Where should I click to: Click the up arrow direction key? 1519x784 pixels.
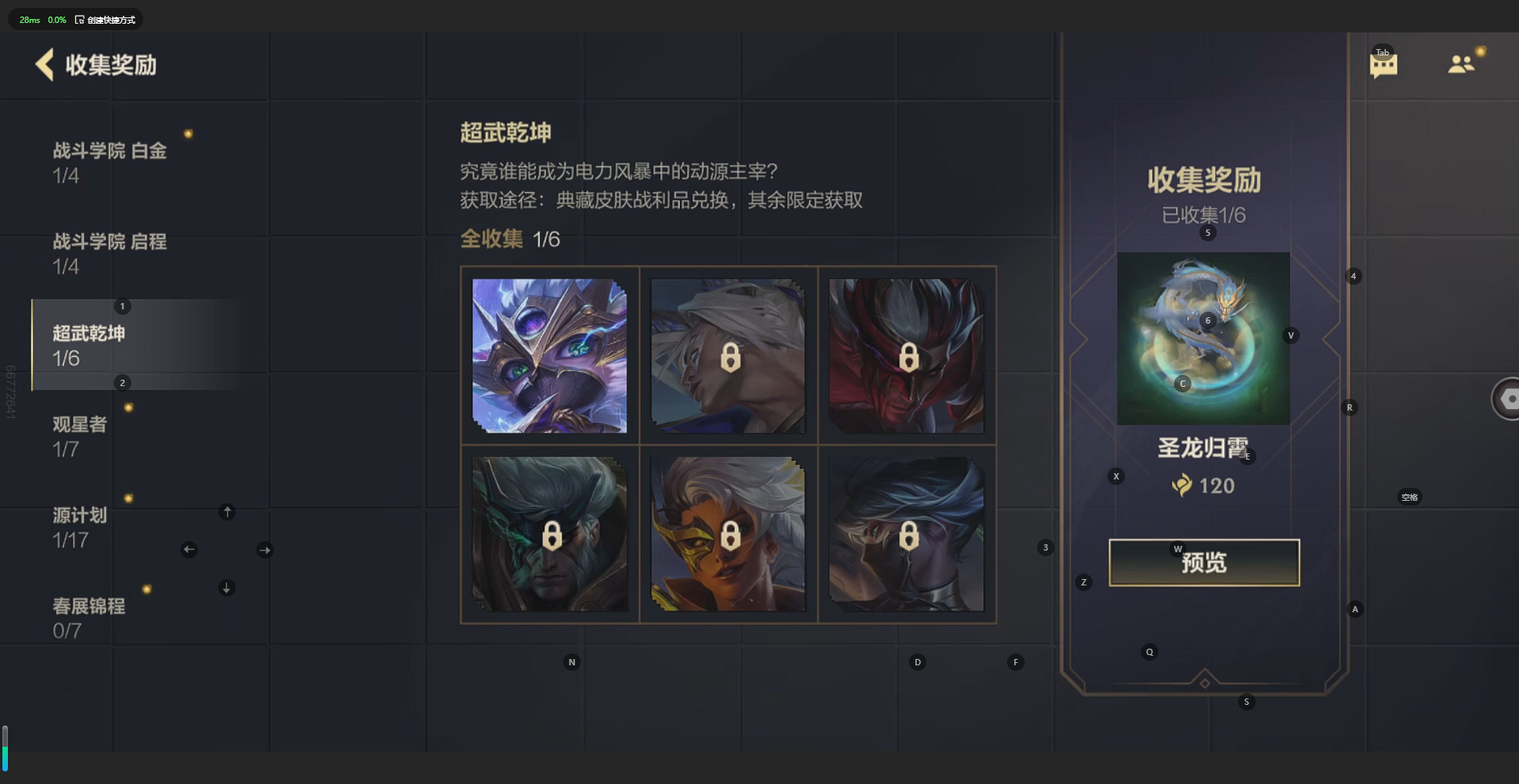[x=227, y=512]
